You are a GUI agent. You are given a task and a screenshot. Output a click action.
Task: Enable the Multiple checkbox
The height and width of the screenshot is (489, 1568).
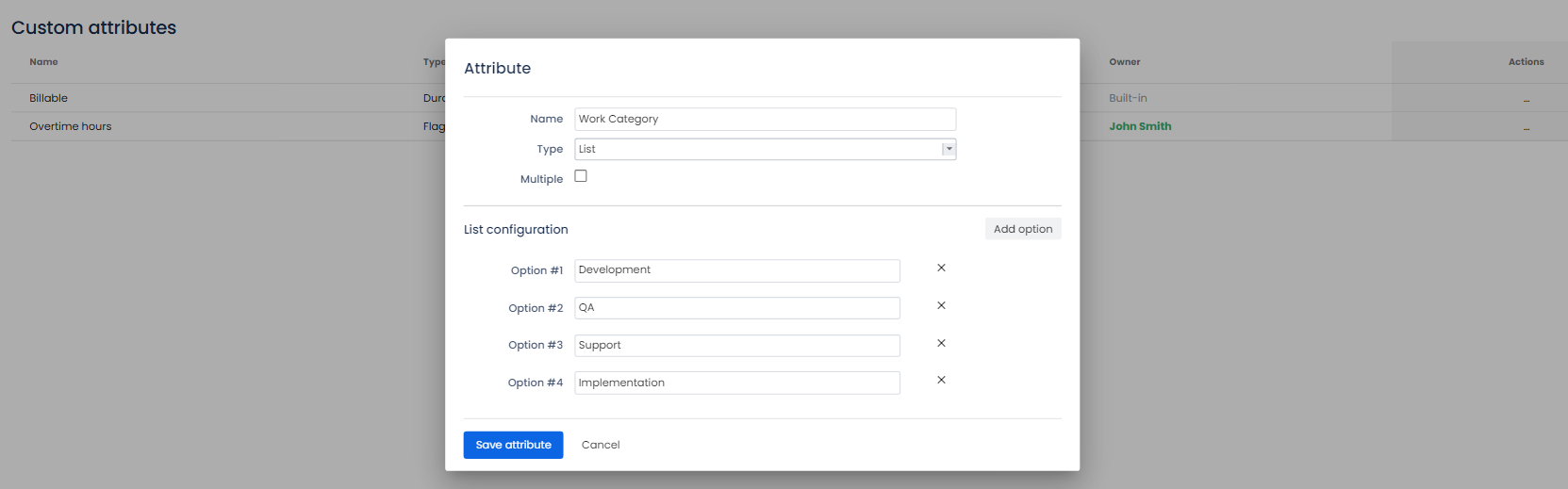[581, 176]
